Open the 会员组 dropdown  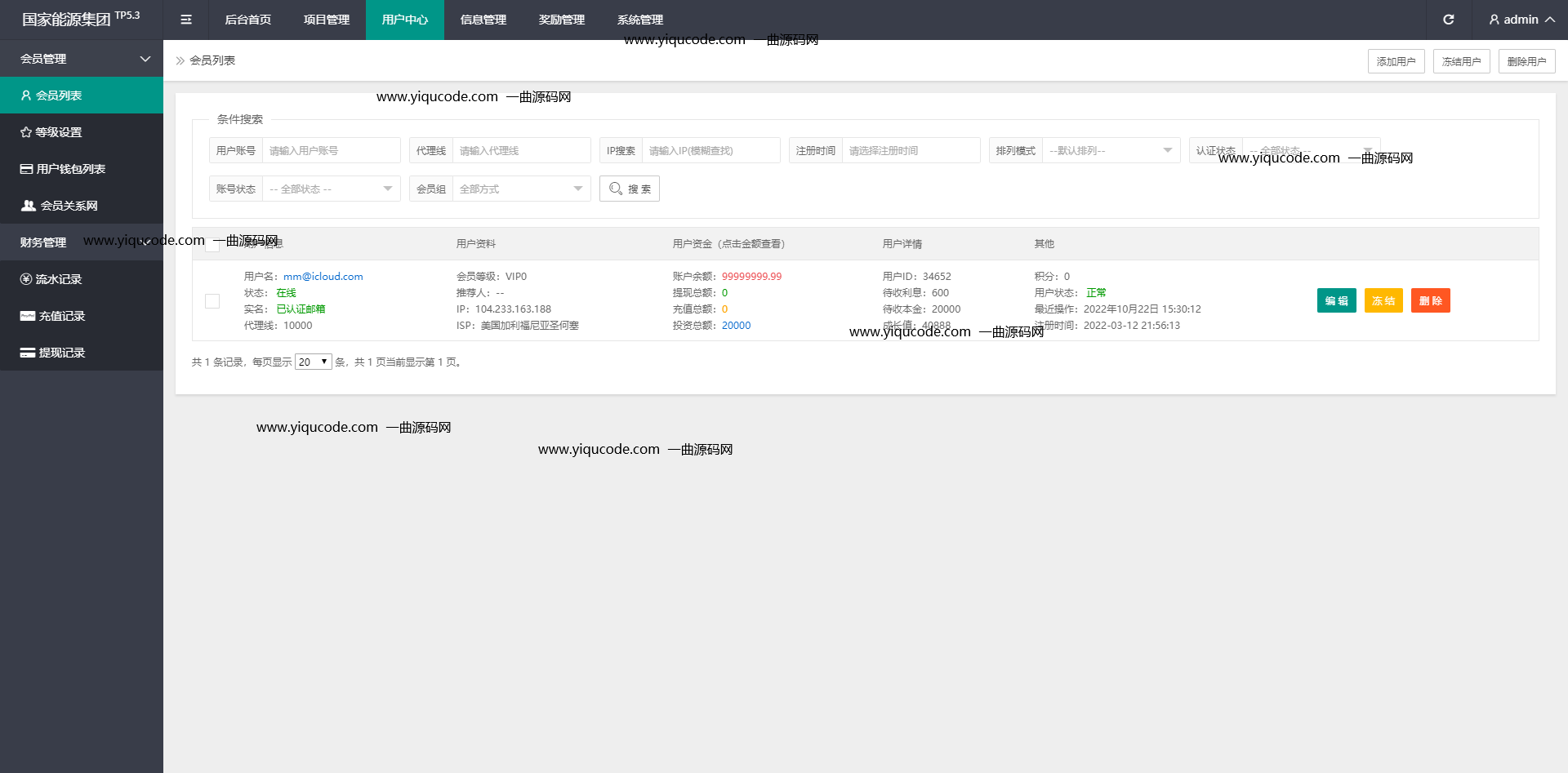[520, 189]
